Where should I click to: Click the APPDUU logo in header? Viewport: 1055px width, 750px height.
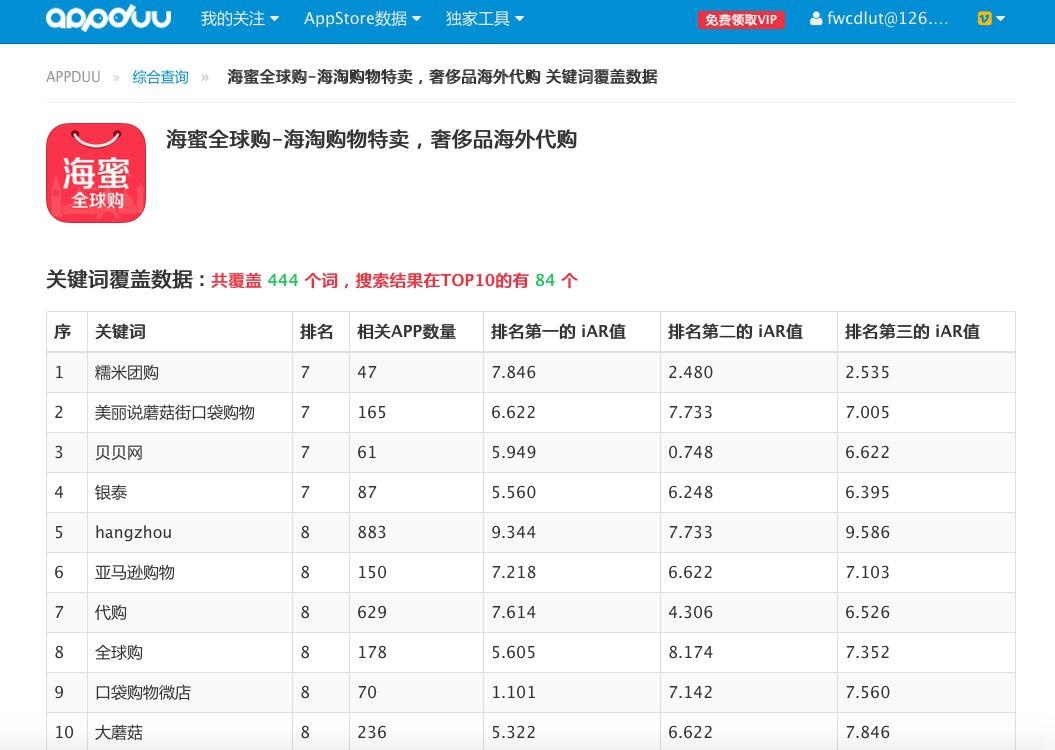coord(108,19)
